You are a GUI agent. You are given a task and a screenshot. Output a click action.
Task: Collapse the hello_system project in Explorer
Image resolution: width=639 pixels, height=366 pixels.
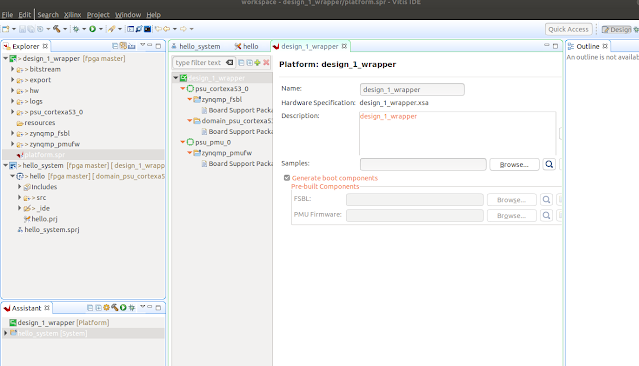point(5,165)
